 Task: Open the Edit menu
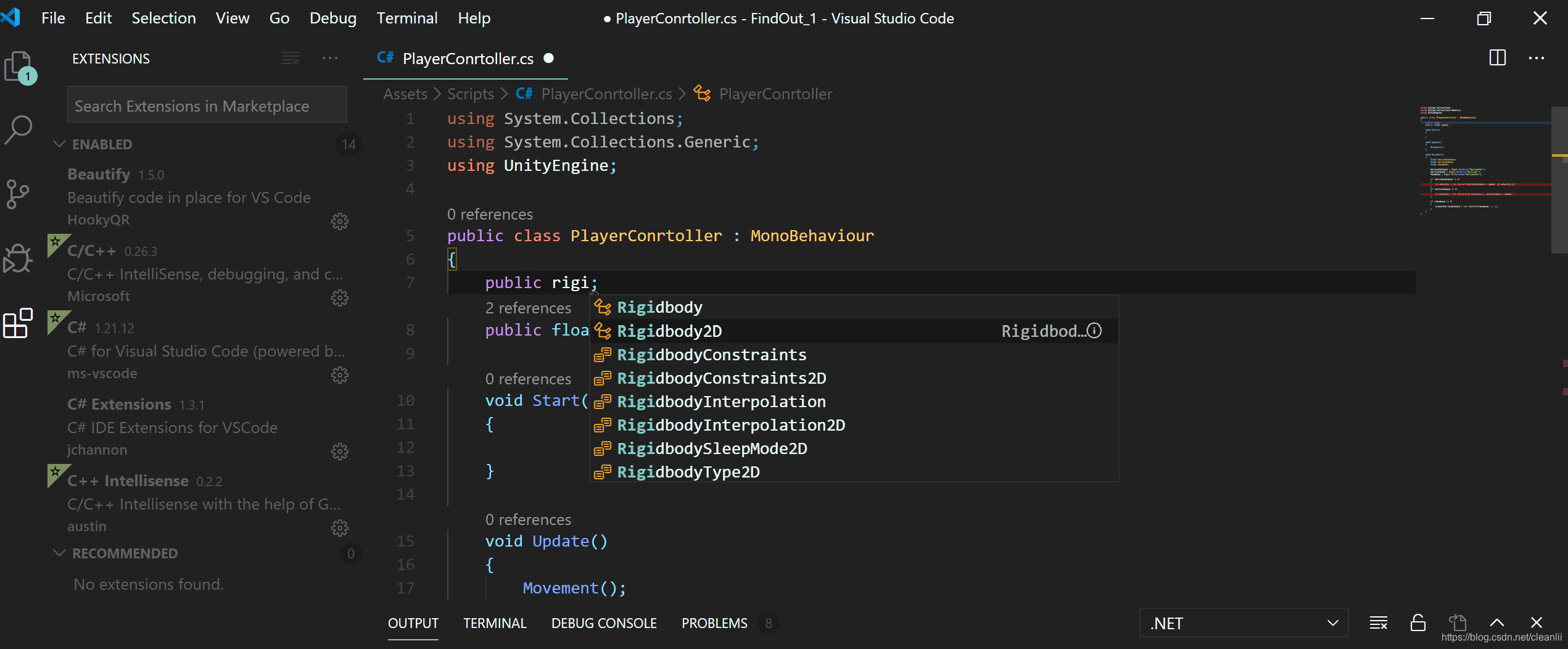coord(98,18)
